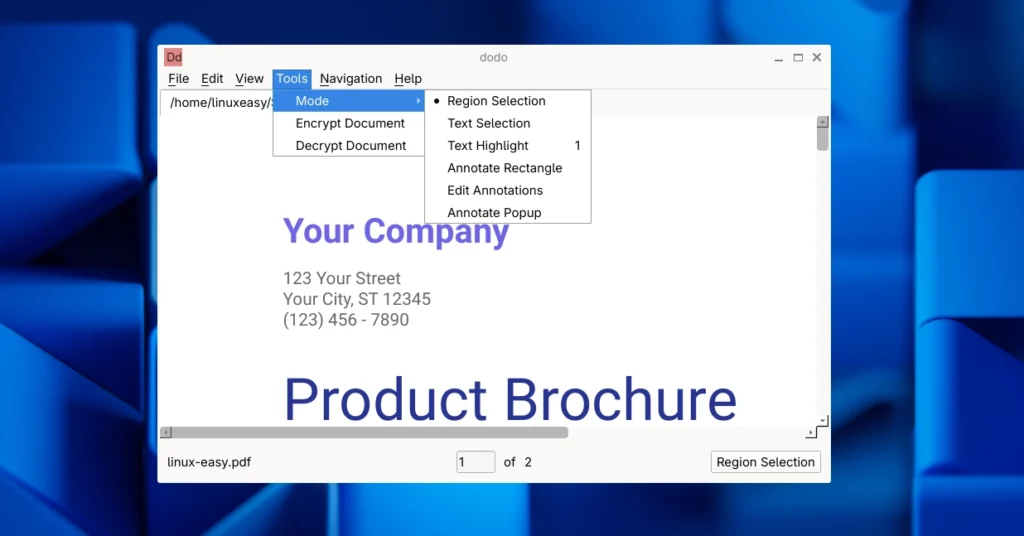
Task: Click the horizontal scrollbar right arrow
Action: (x=810, y=433)
